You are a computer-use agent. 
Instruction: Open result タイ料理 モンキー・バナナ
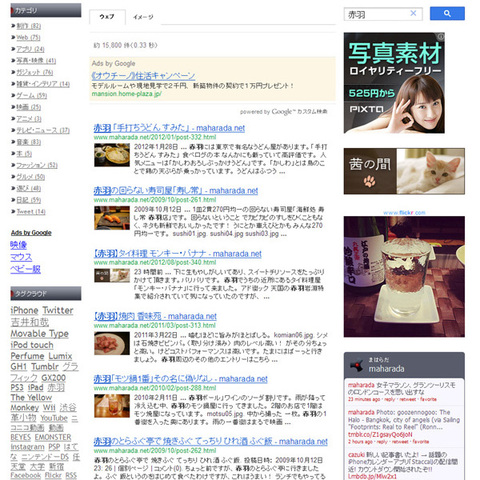[178, 254]
